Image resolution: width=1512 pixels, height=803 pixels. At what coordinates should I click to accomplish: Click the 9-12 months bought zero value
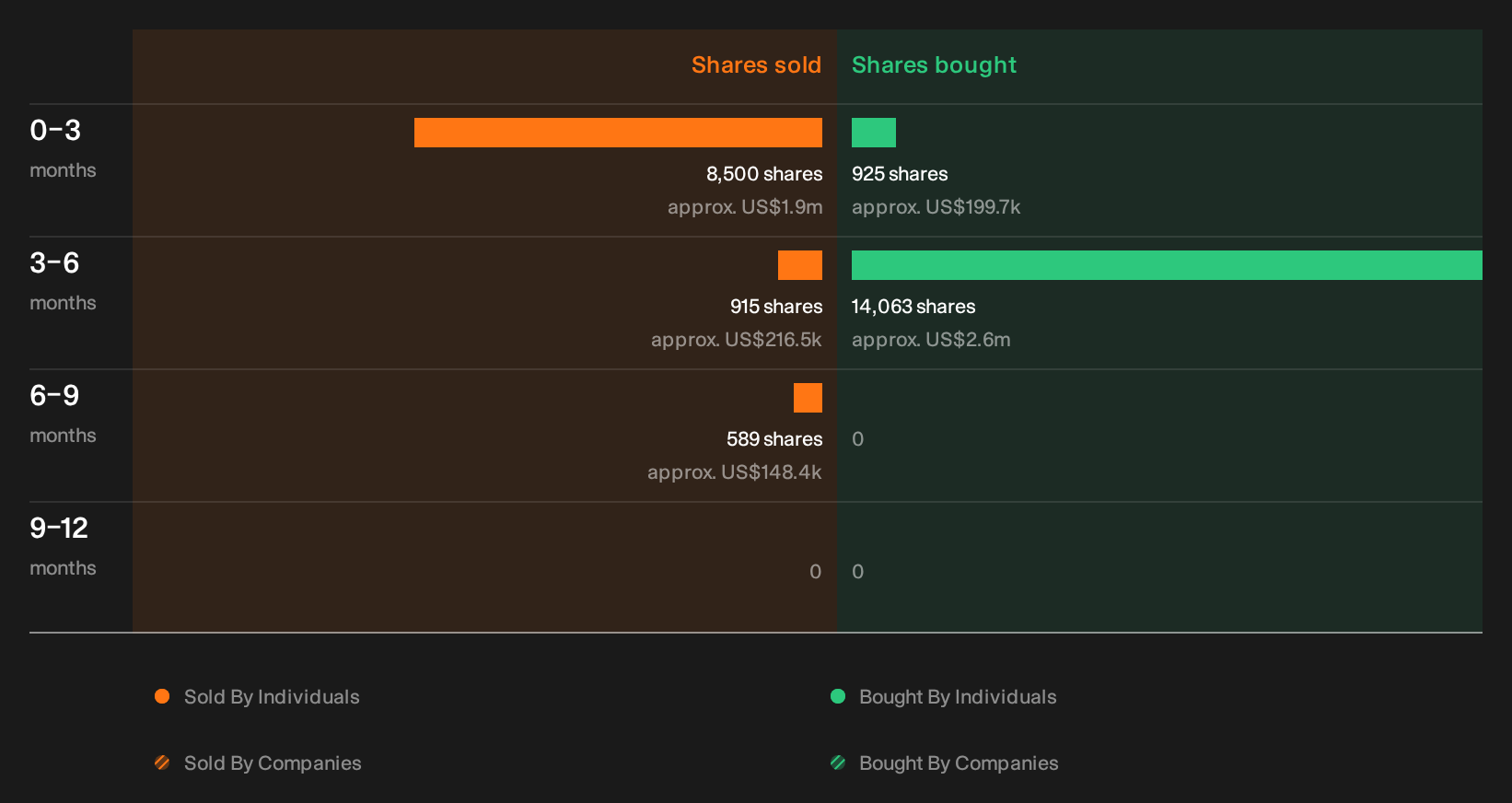coord(857,572)
